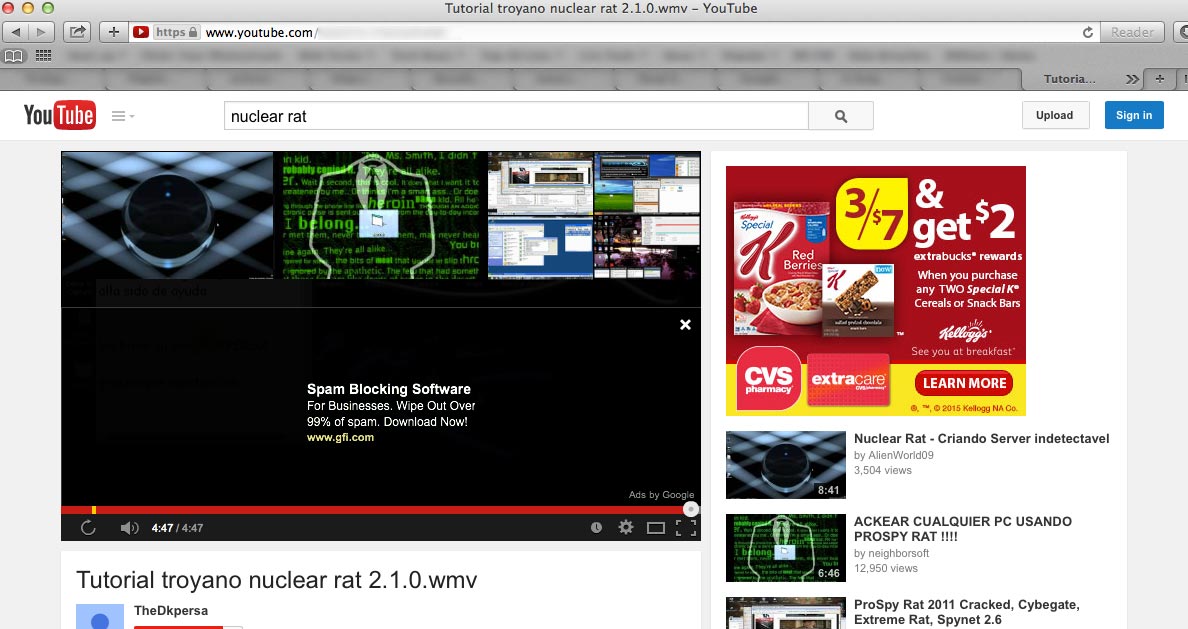Viewport: 1188px width, 629px height.
Task: Expand the hidden tabs chevron
Action: (1132, 79)
